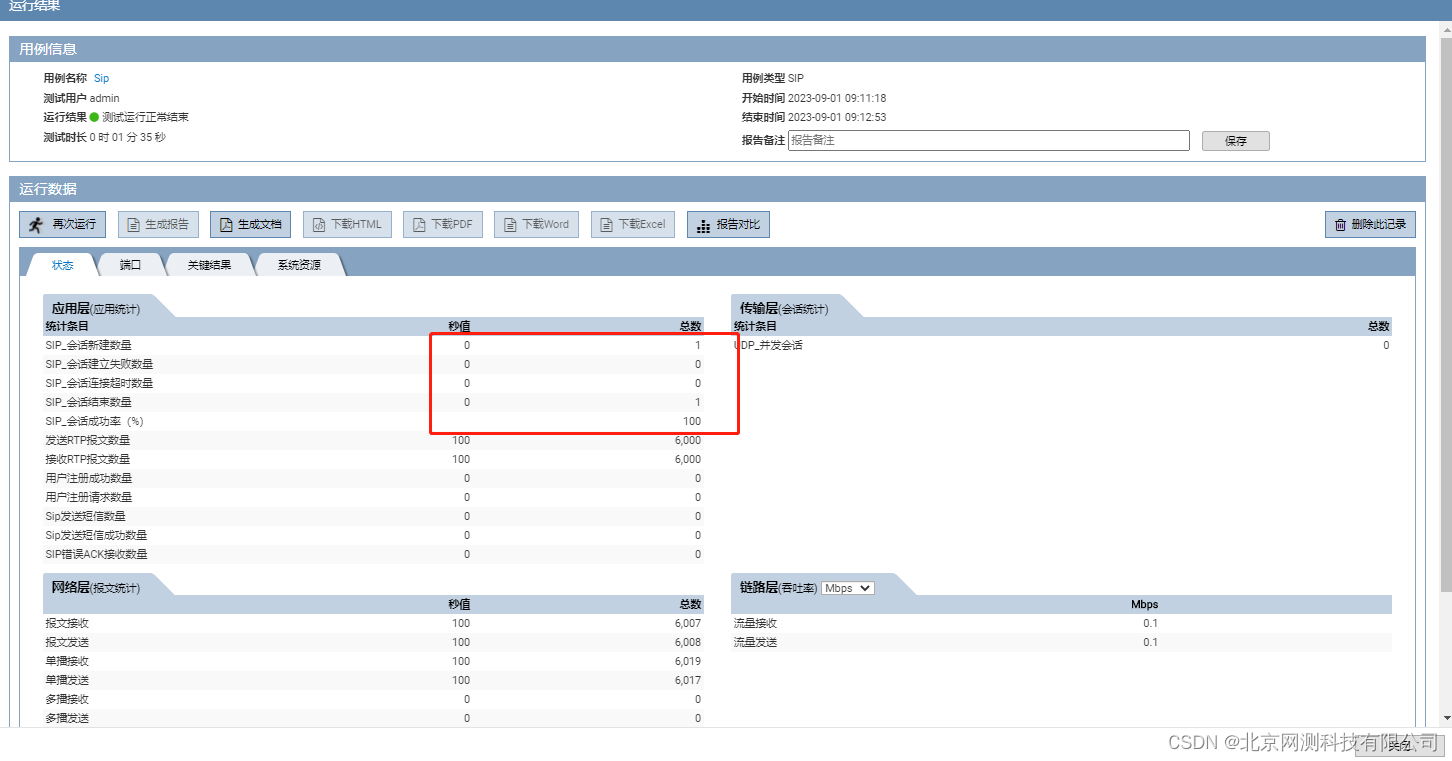Click the 6,008 total in 报文发送 row
Viewport: 1452px width, 761px height.
[688, 642]
